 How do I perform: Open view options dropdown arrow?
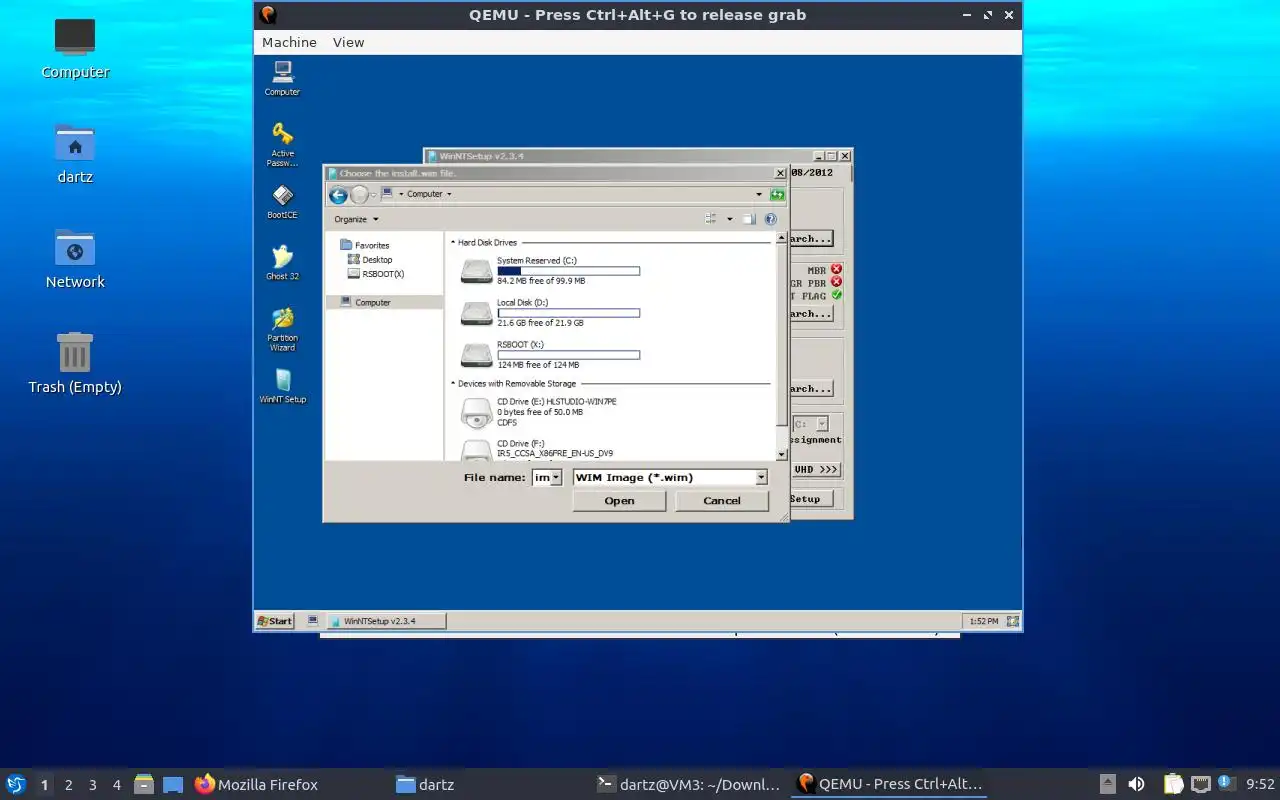(x=729, y=219)
